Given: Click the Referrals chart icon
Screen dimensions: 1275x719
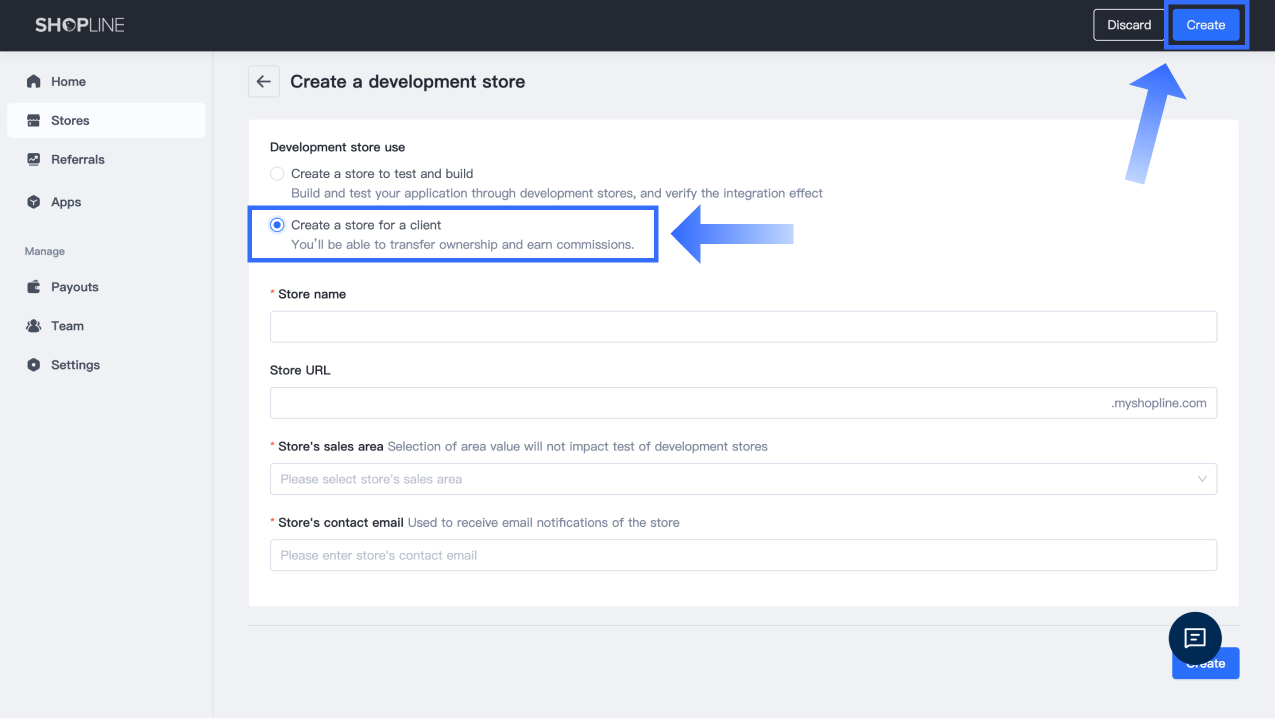Looking at the screenshot, I should pyautogui.click(x=34, y=159).
